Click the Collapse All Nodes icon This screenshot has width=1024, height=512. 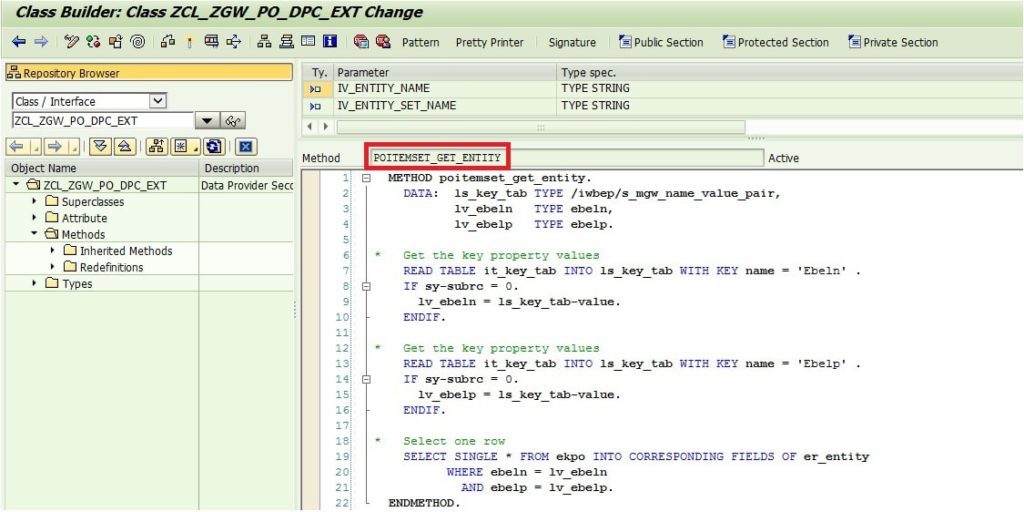(x=125, y=146)
